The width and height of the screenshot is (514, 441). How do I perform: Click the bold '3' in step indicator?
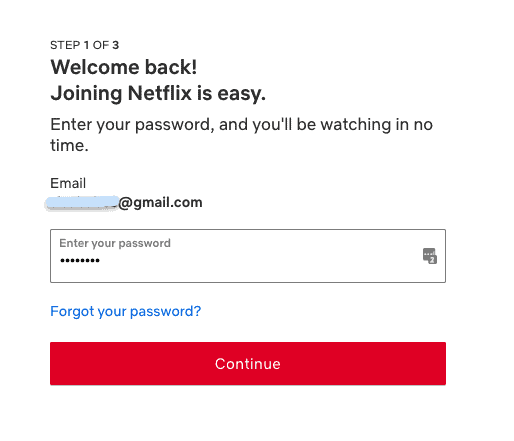(115, 45)
